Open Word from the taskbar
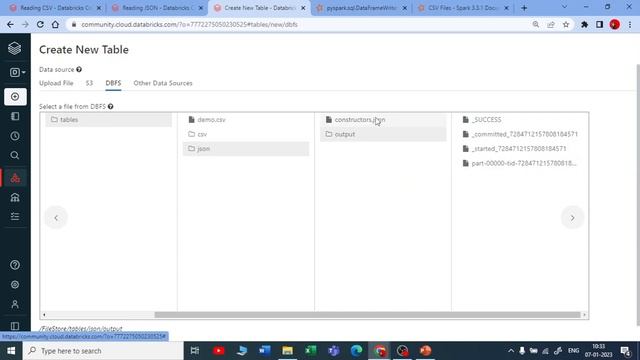Screen dimensions: 640x360 coord(264,351)
